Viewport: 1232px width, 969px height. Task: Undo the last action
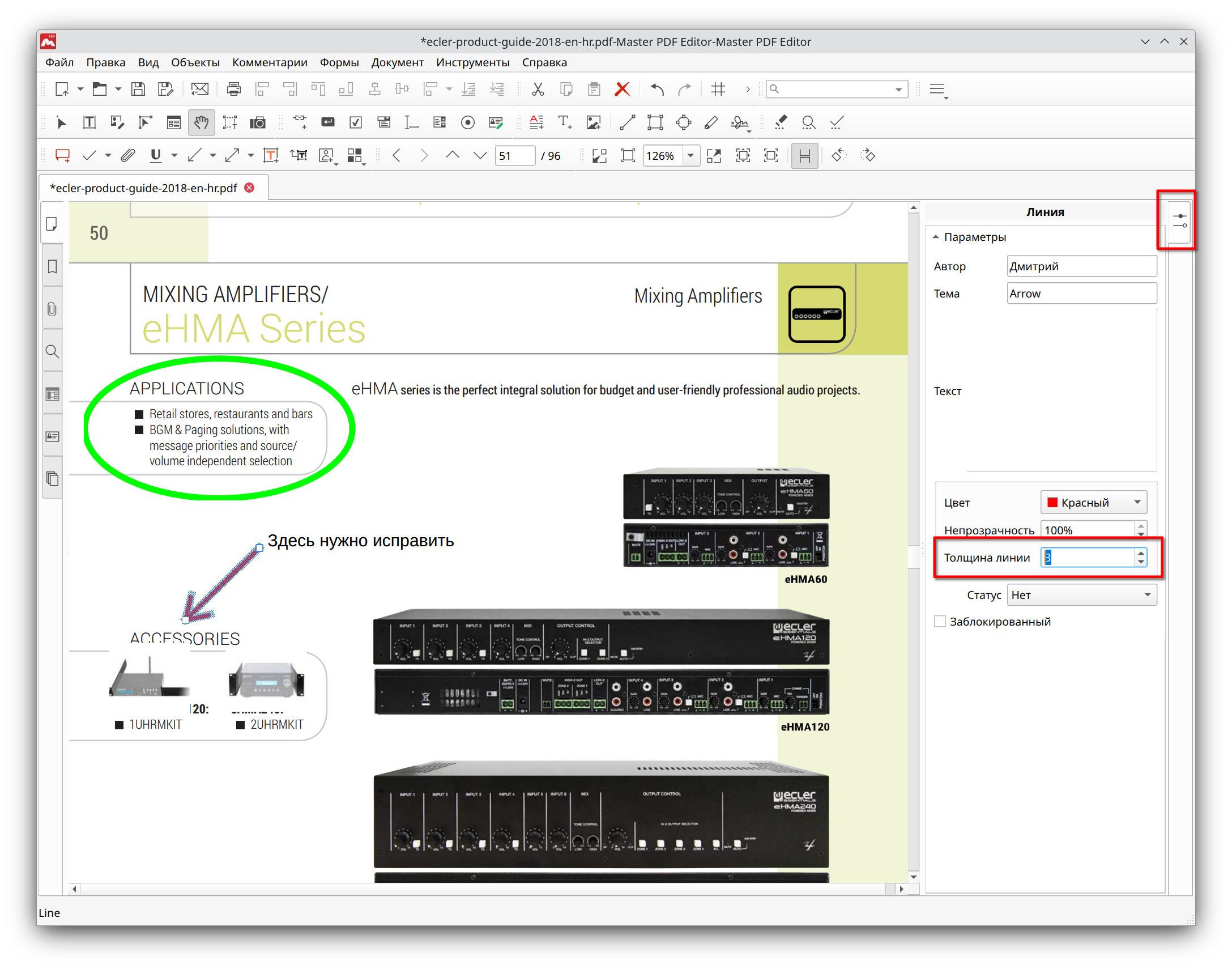pyautogui.click(x=657, y=89)
